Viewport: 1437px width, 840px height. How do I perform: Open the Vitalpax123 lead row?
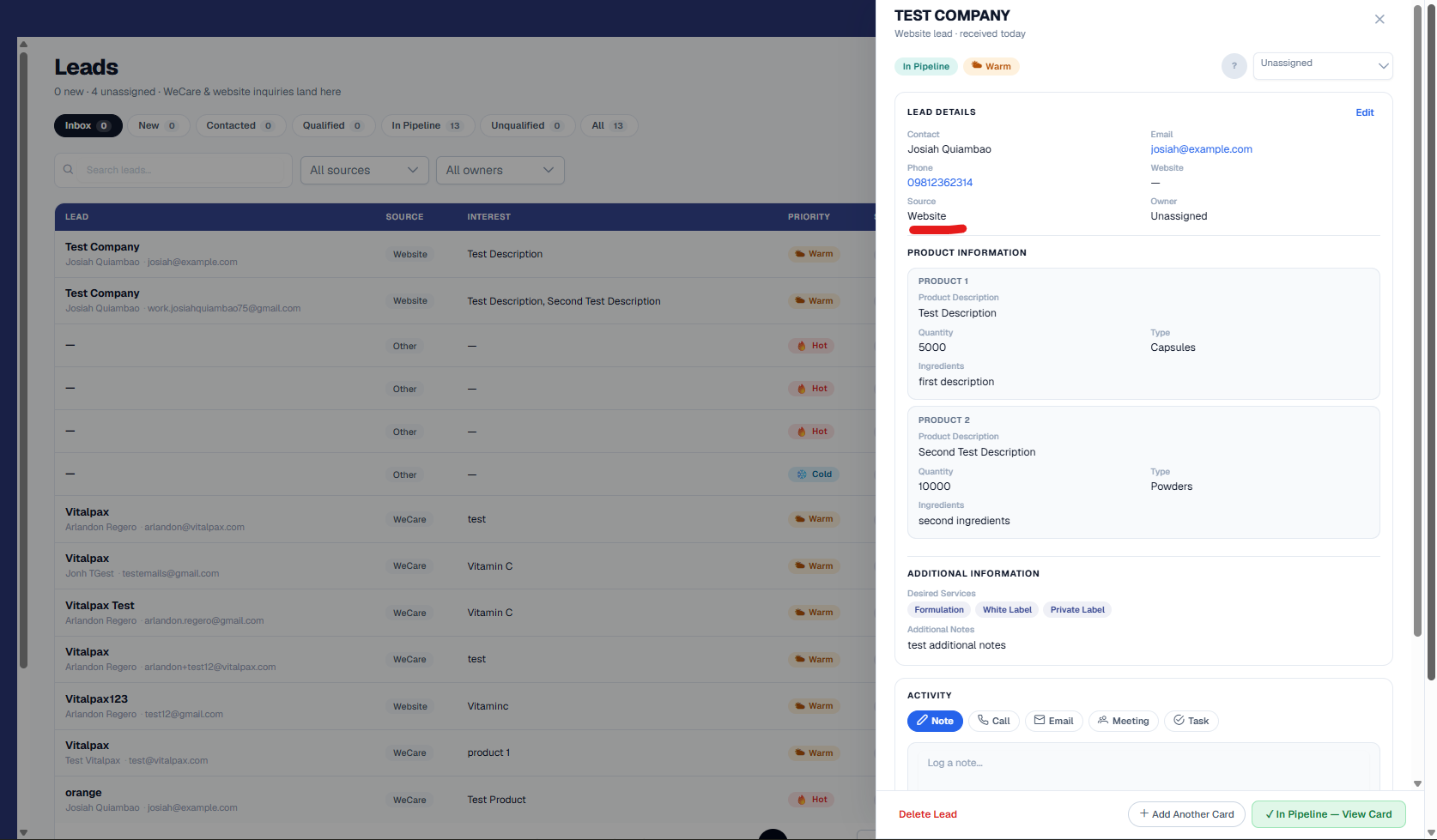click(x=464, y=706)
